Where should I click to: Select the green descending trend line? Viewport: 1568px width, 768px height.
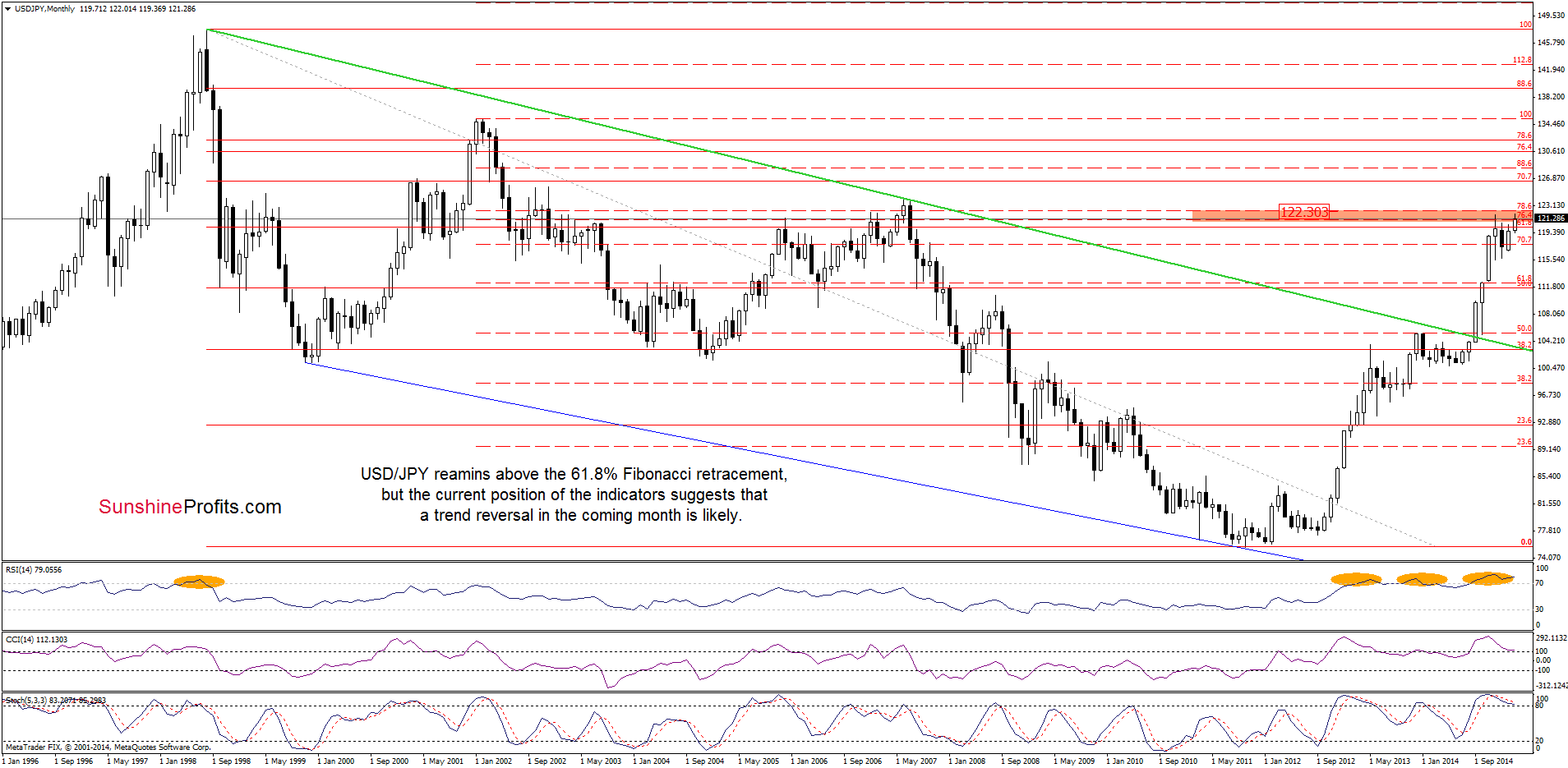pyautogui.click(x=869, y=190)
